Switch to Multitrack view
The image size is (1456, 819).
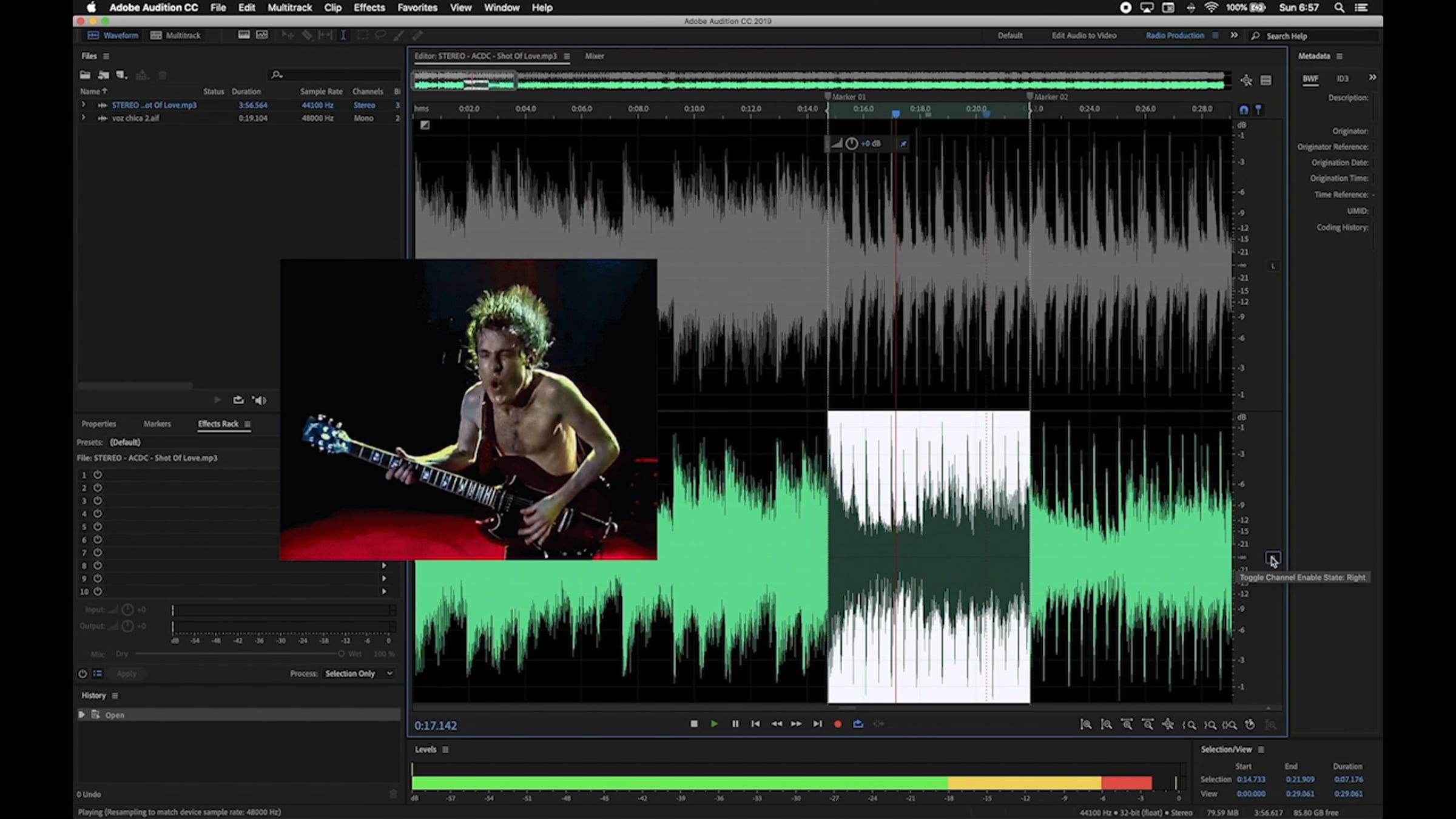click(x=176, y=35)
